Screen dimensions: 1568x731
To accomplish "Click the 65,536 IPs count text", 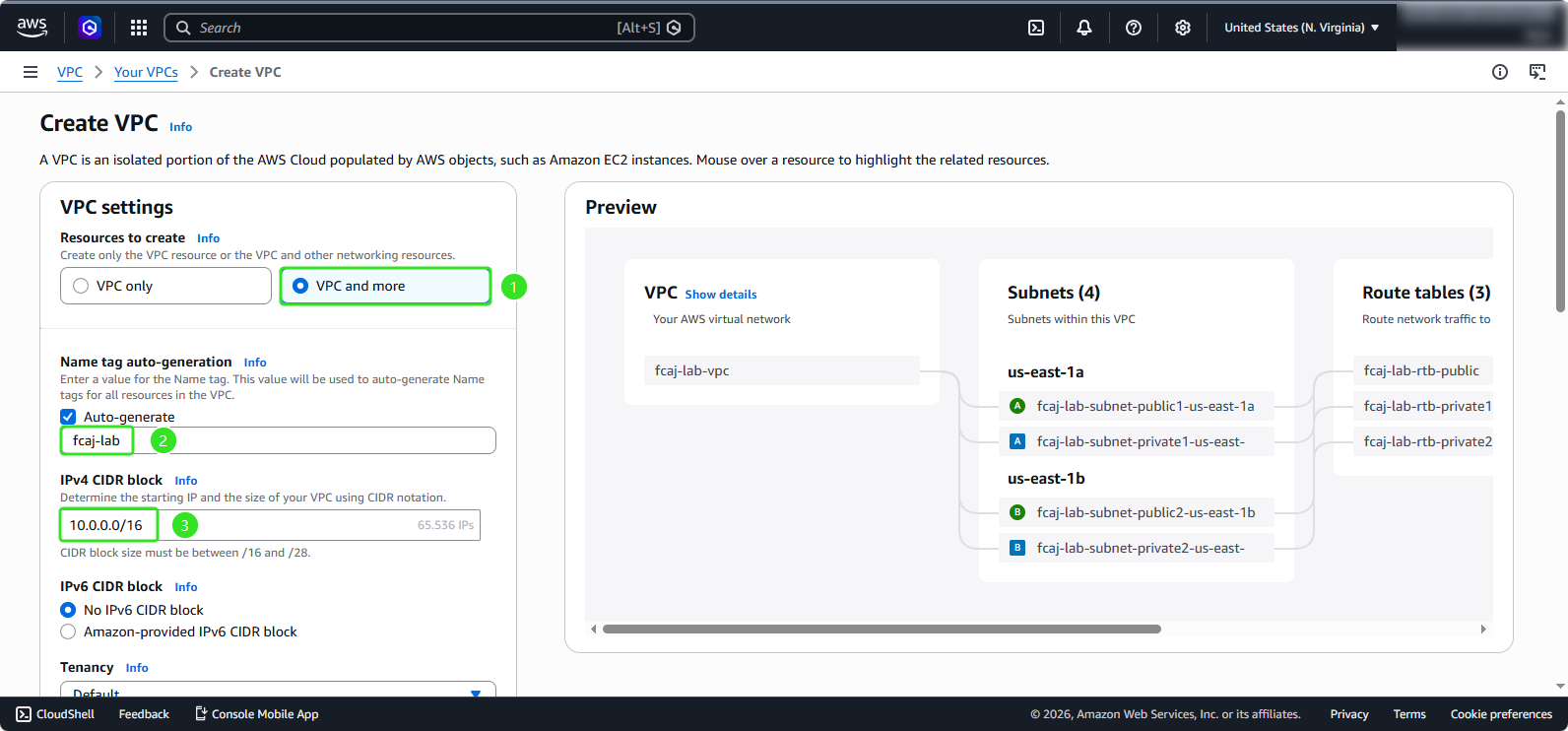I will 445,525.
